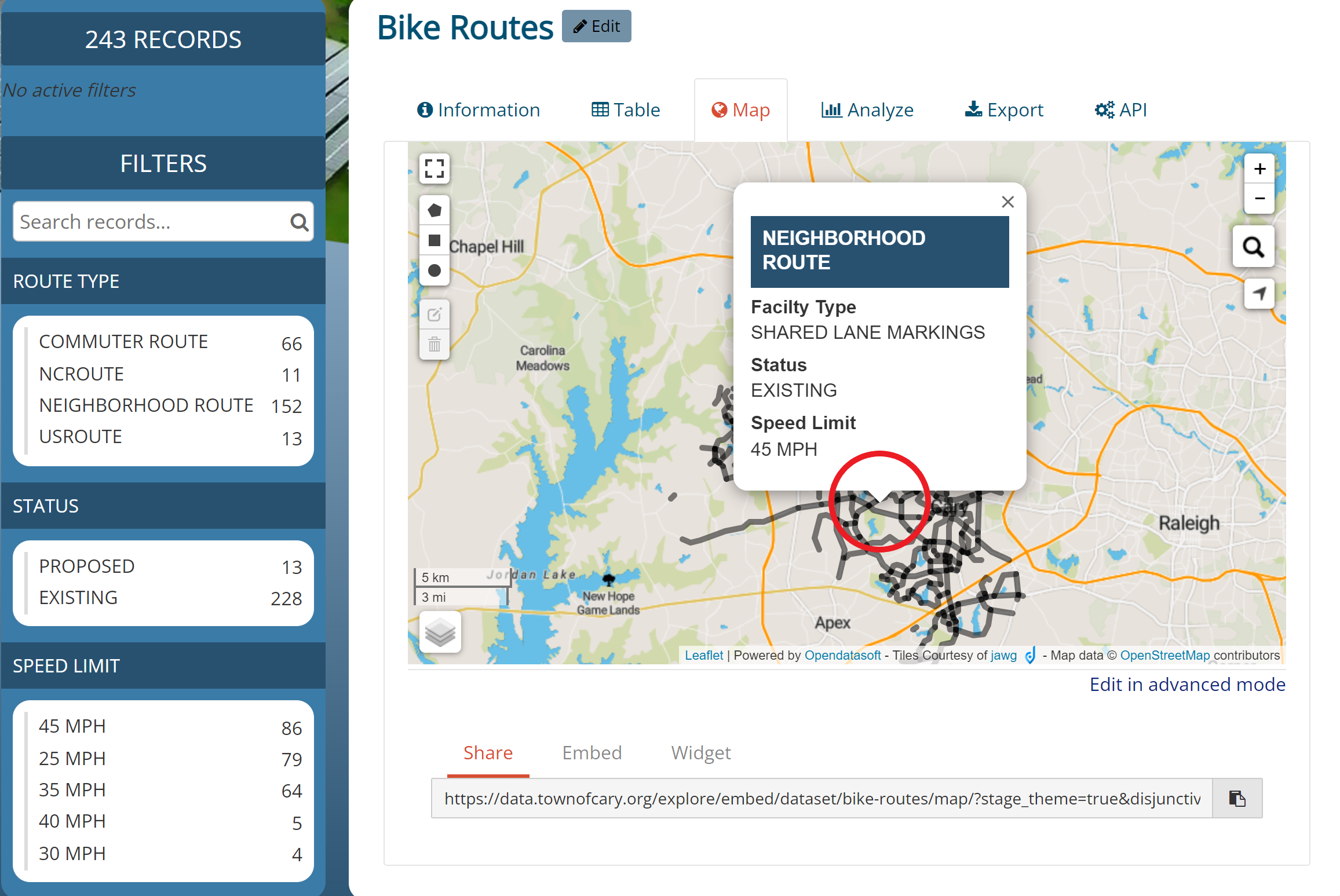Screen dimensions: 1340x896
Task: Toggle the 25 MPH speed filter
Action: [72, 758]
